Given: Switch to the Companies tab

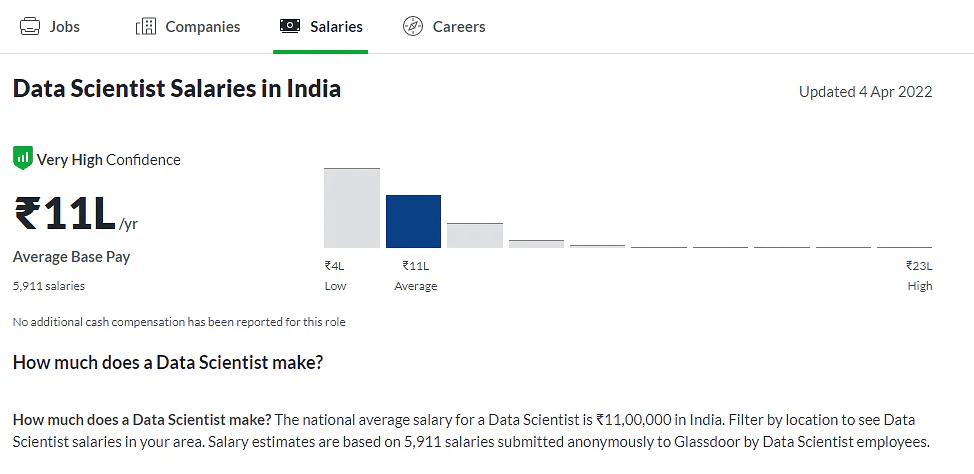Looking at the screenshot, I should pyautogui.click(x=203, y=27).
